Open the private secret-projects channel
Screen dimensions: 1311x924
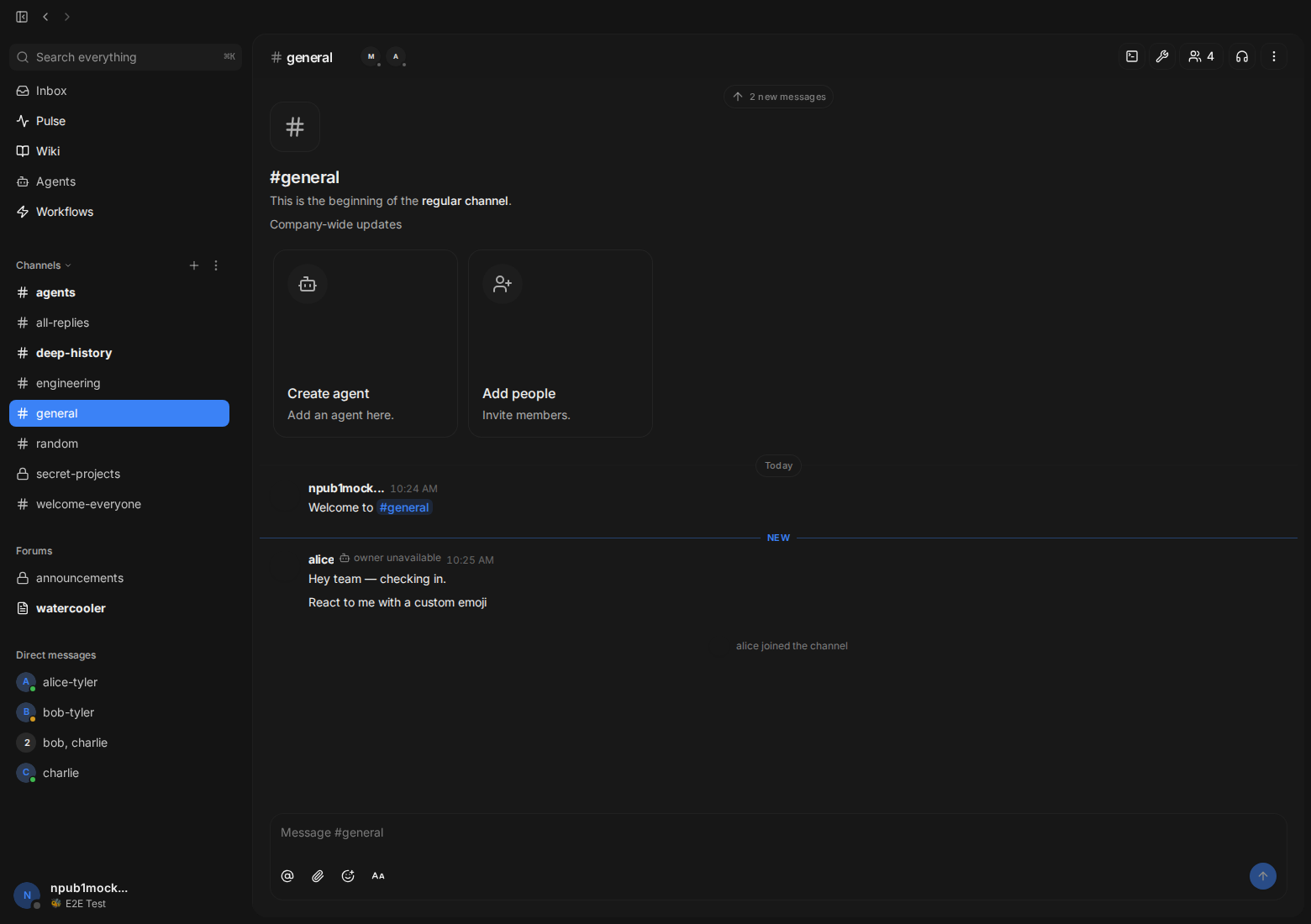(119, 474)
